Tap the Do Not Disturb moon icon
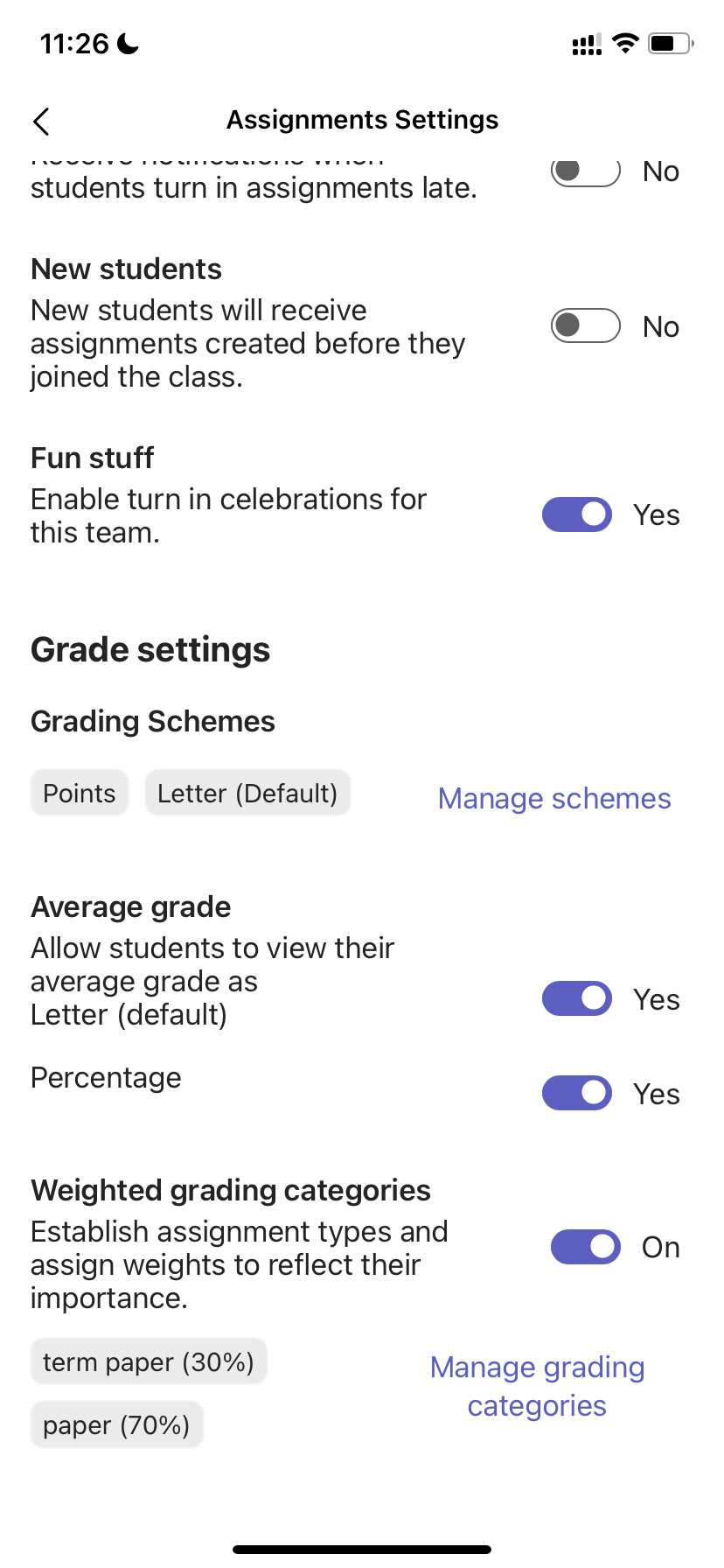Viewport: 724px width, 1568px height. click(x=129, y=43)
